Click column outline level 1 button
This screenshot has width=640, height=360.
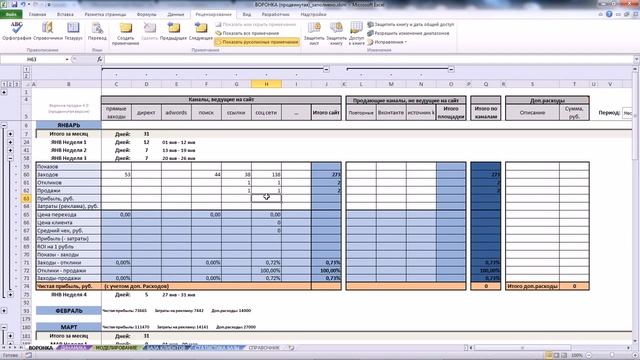click(26, 70)
